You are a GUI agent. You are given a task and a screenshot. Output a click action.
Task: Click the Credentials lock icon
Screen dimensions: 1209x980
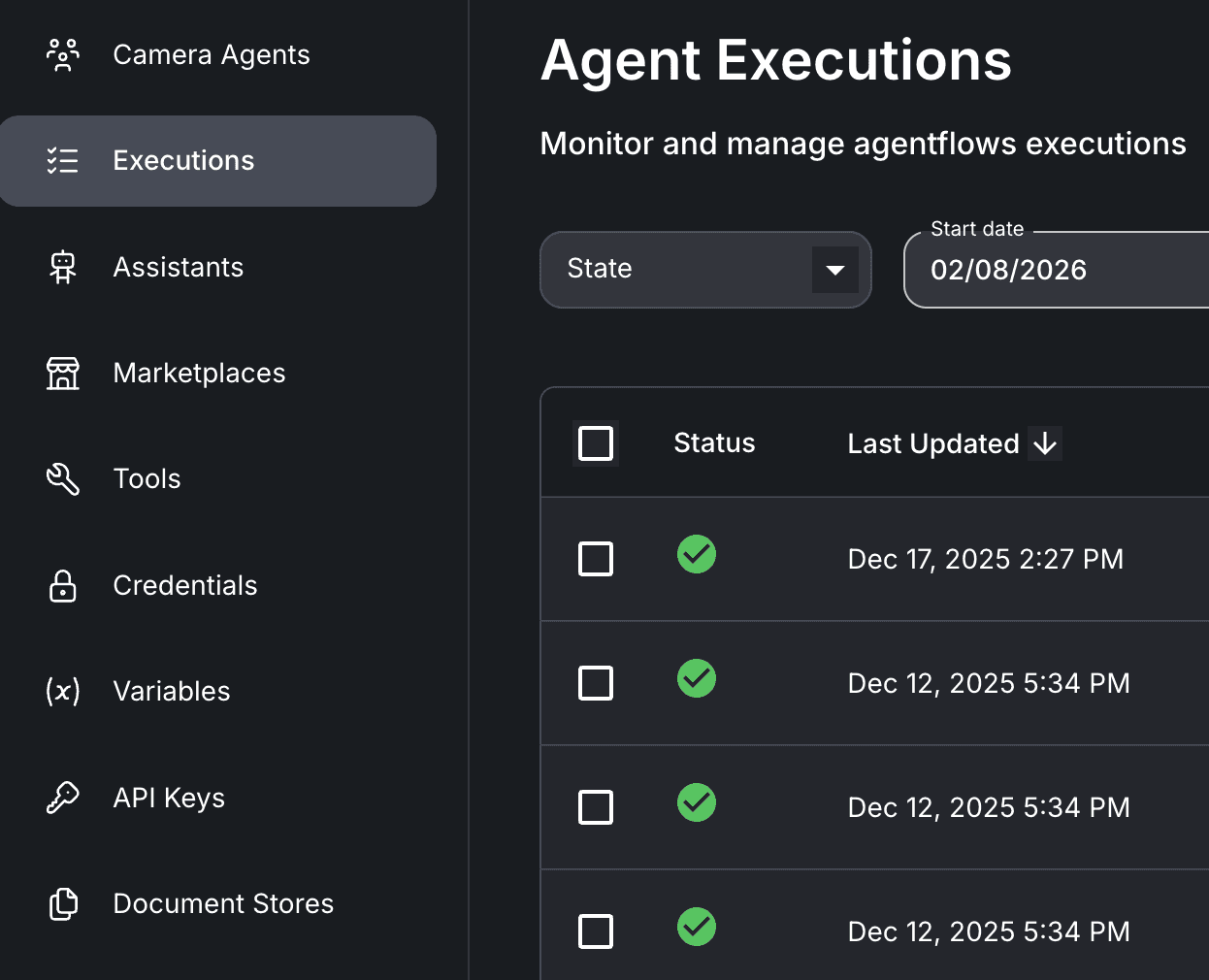pyautogui.click(x=62, y=585)
